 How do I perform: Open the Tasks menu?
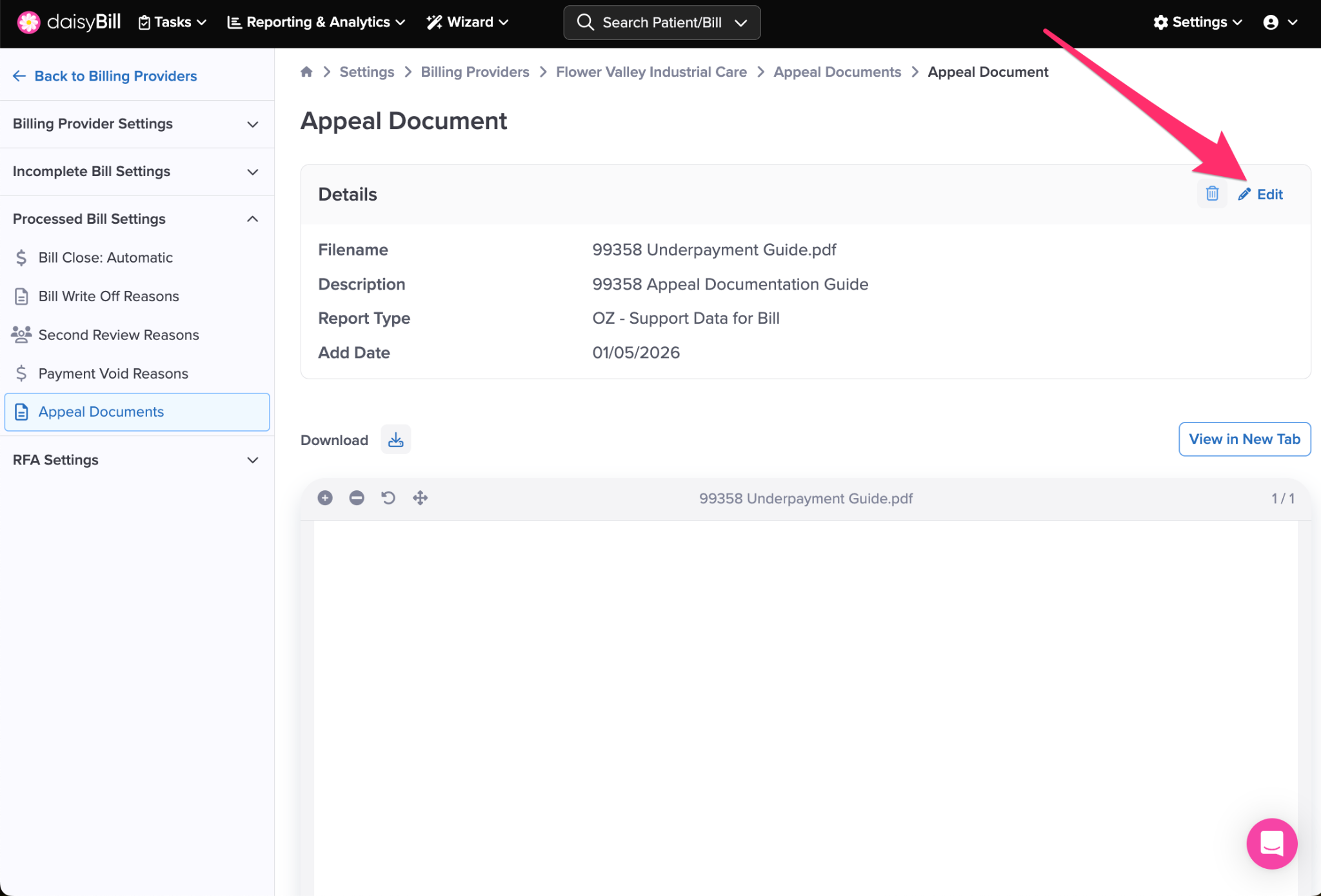point(172,22)
